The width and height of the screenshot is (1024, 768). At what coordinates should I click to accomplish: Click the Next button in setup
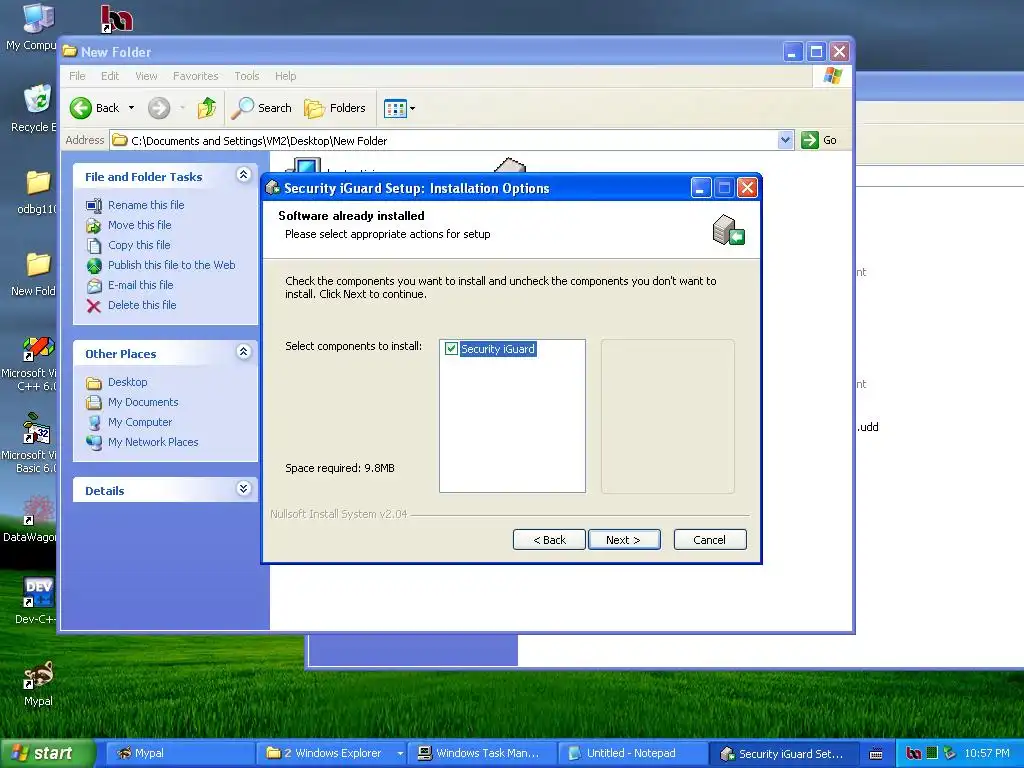(624, 539)
